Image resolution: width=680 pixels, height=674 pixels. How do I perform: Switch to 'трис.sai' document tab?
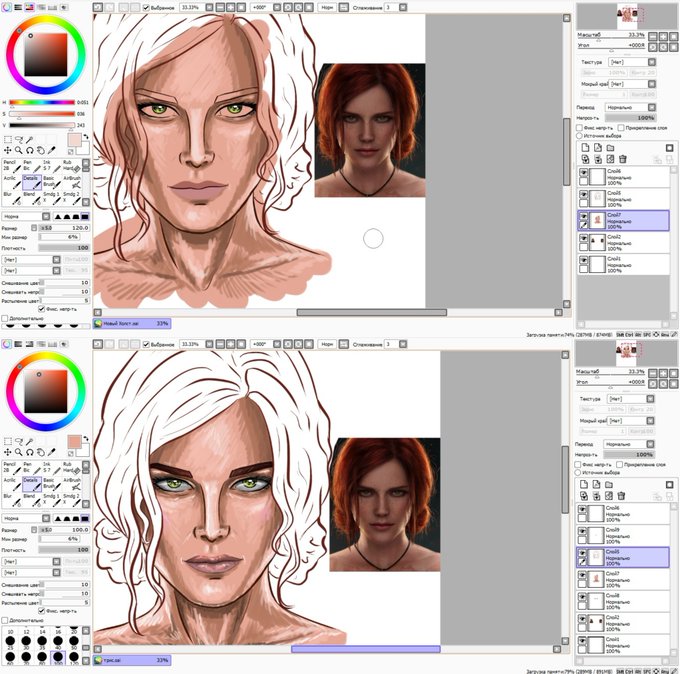click(132, 660)
